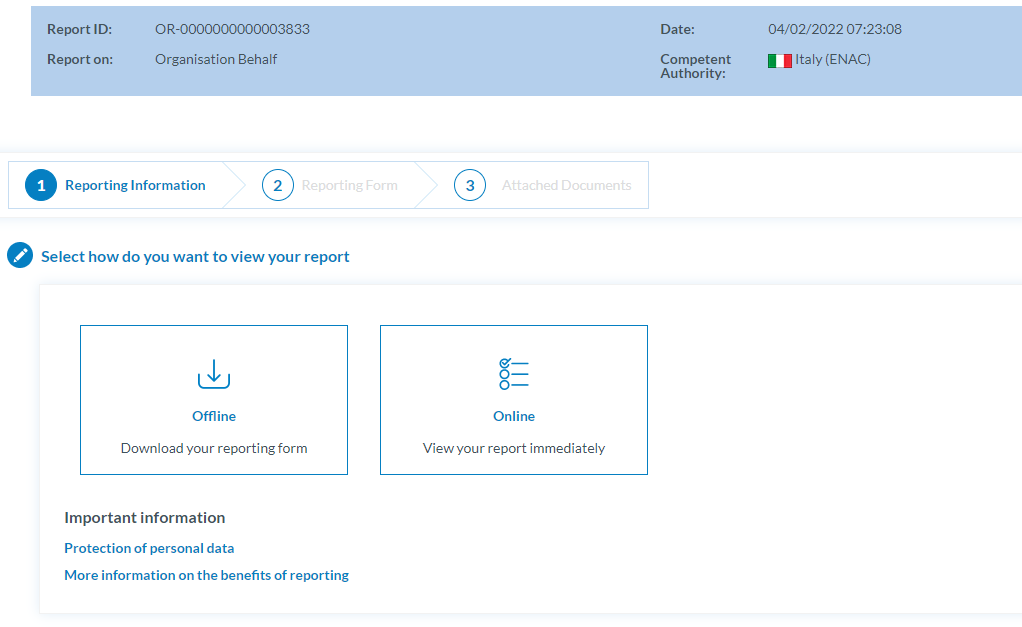Click the Report ID number value
1022x627 pixels.
click(232, 29)
